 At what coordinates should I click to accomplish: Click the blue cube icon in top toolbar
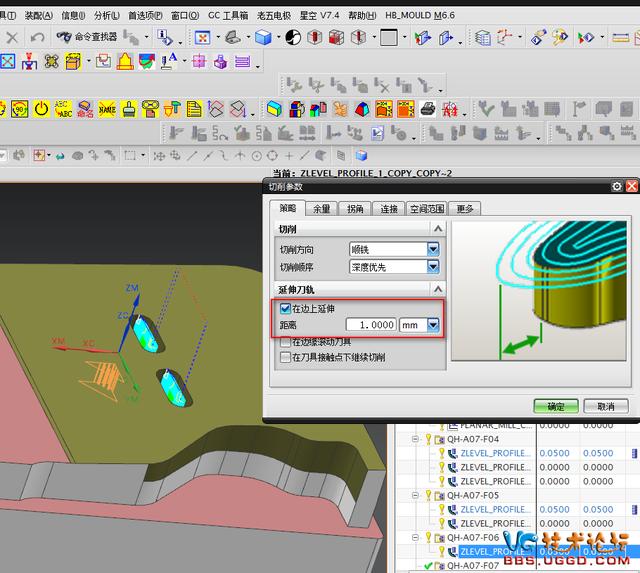click(263, 37)
